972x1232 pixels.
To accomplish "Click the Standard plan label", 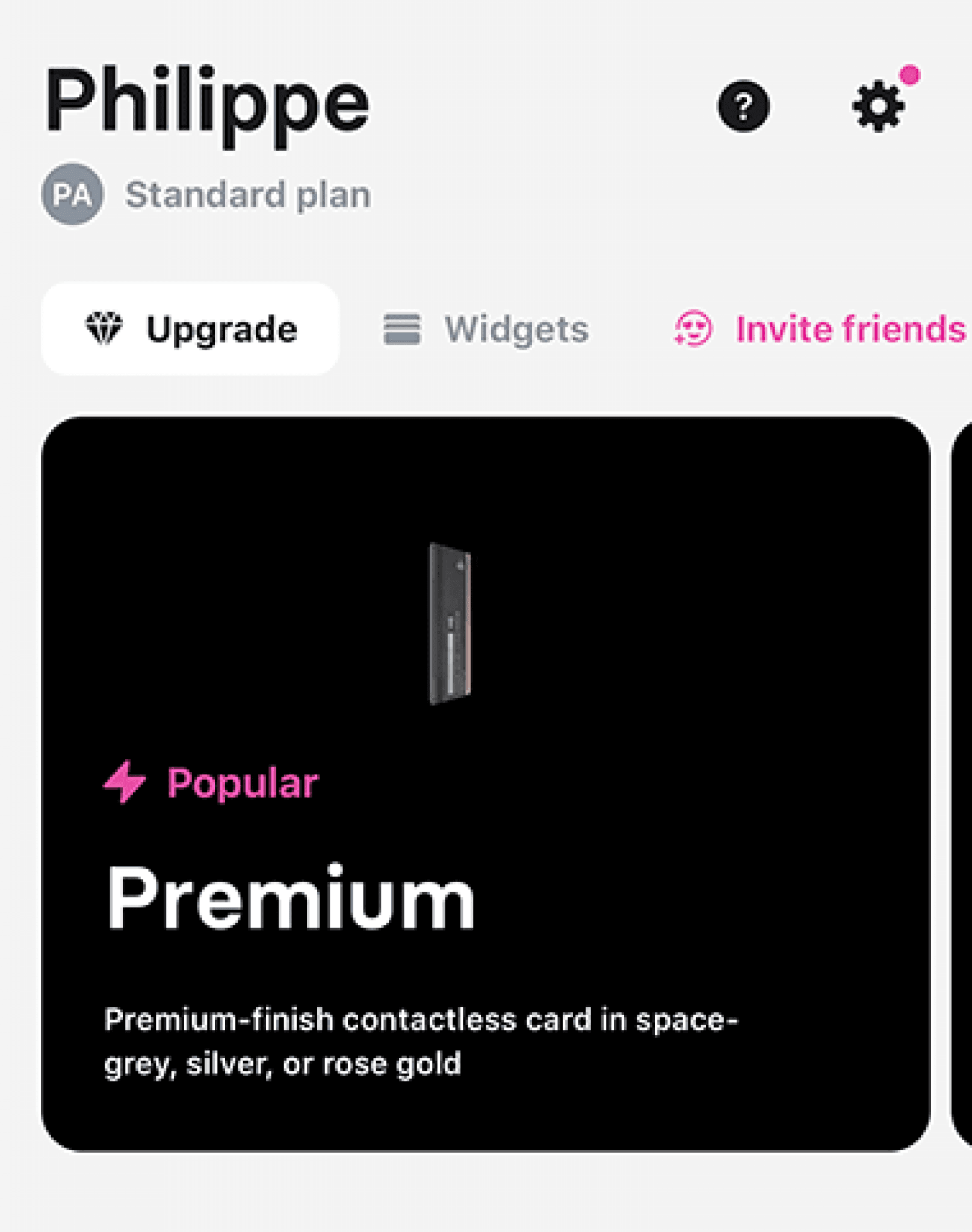I will point(247,194).
